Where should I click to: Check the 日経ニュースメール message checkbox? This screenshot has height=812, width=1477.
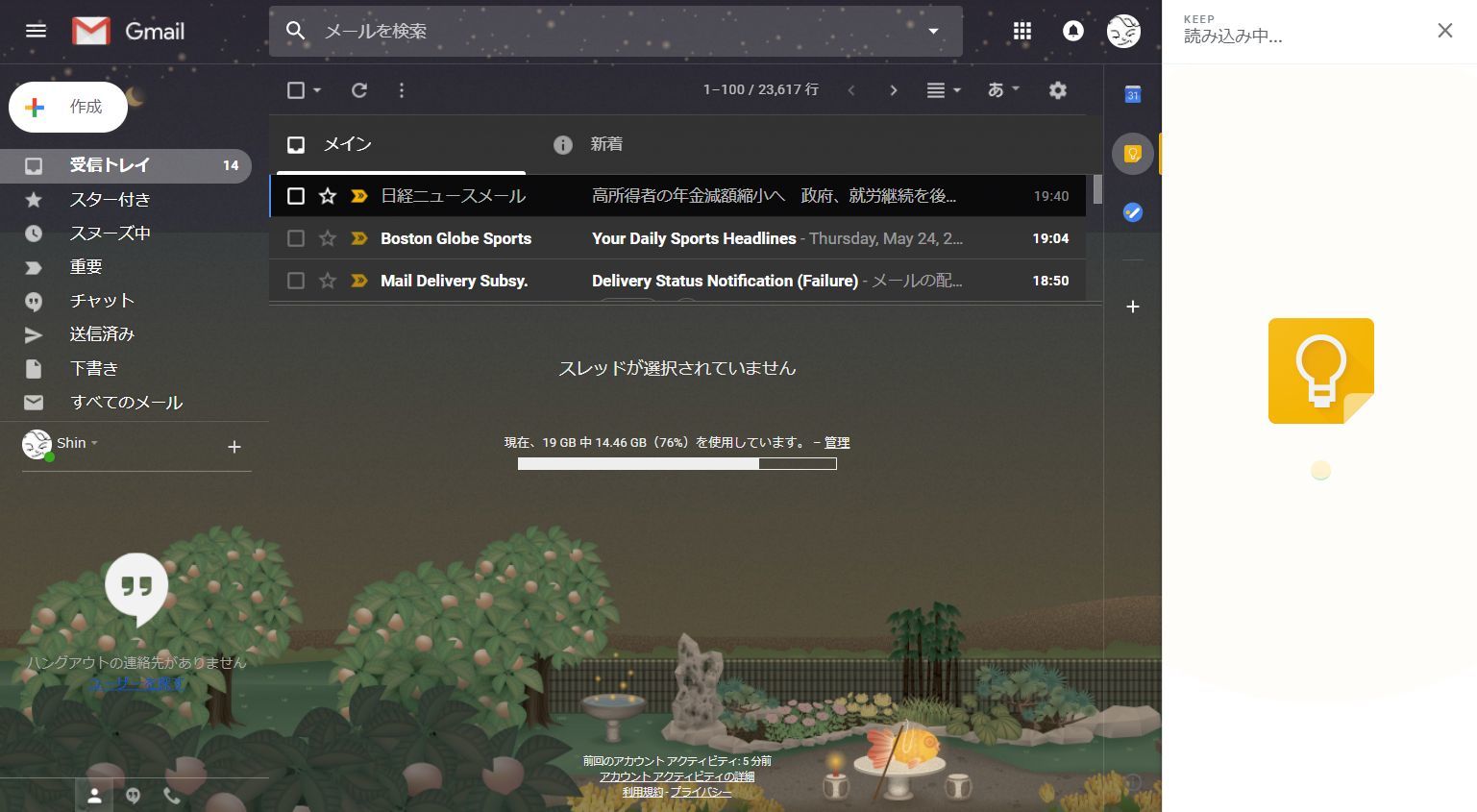tap(296, 196)
